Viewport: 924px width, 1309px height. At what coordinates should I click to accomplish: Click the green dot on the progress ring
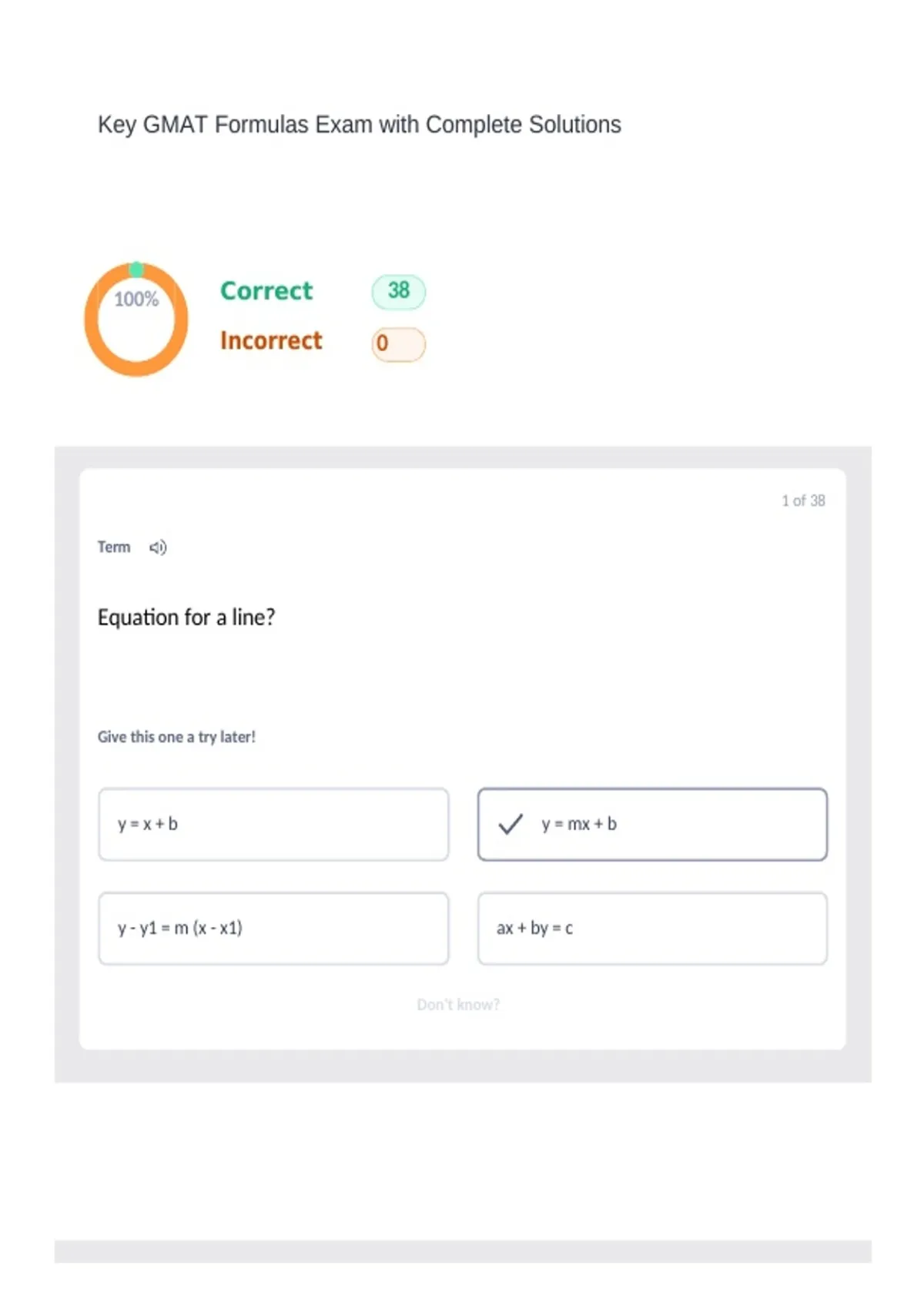[136, 269]
